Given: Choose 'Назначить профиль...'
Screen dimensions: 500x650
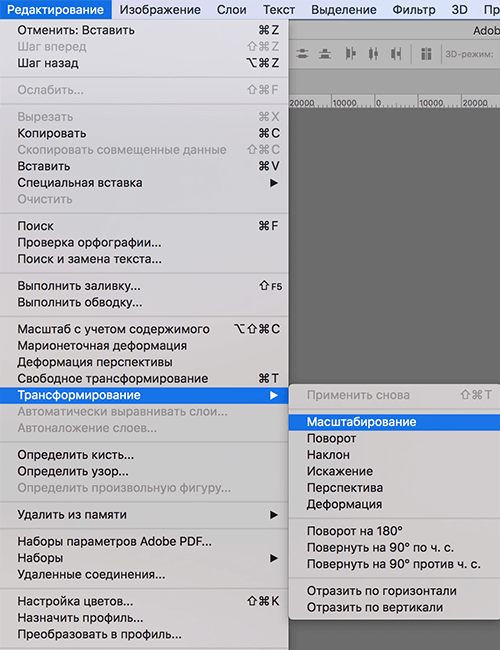Looking at the screenshot, I should coord(144,618).
